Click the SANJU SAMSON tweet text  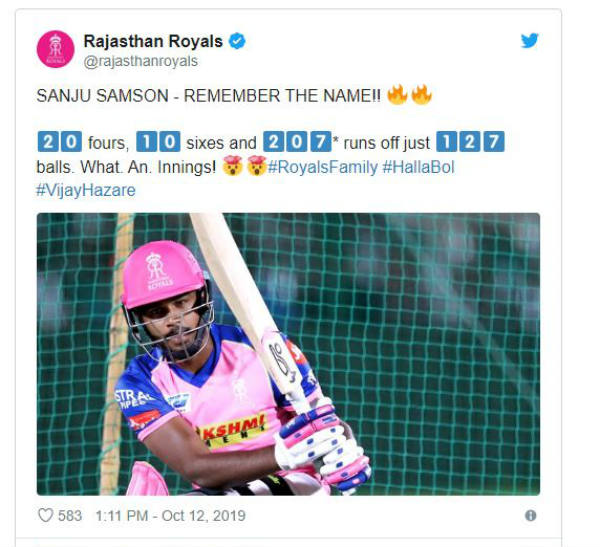pyautogui.click(x=209, y=96)
